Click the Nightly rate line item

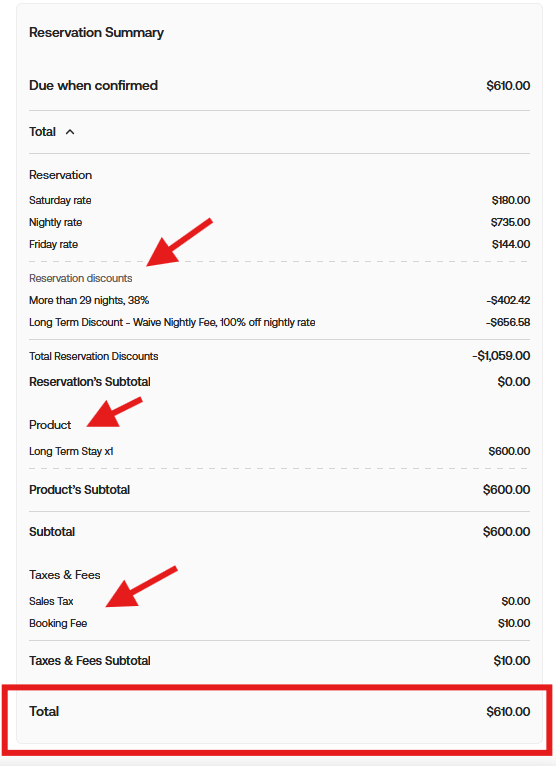(x=279, y=222)
